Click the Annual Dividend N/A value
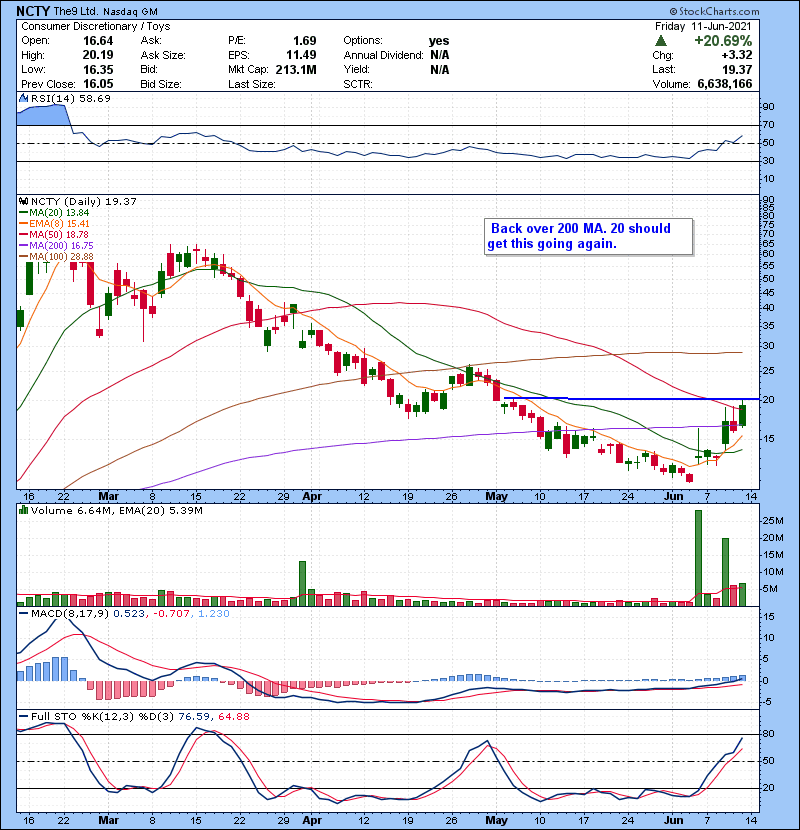Viewport: 800px width, 830px height. (x=439, y=55)
